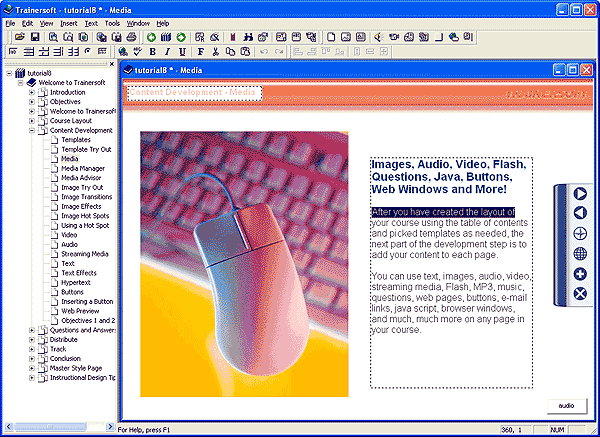Open the Tools menu

(112, 23)
